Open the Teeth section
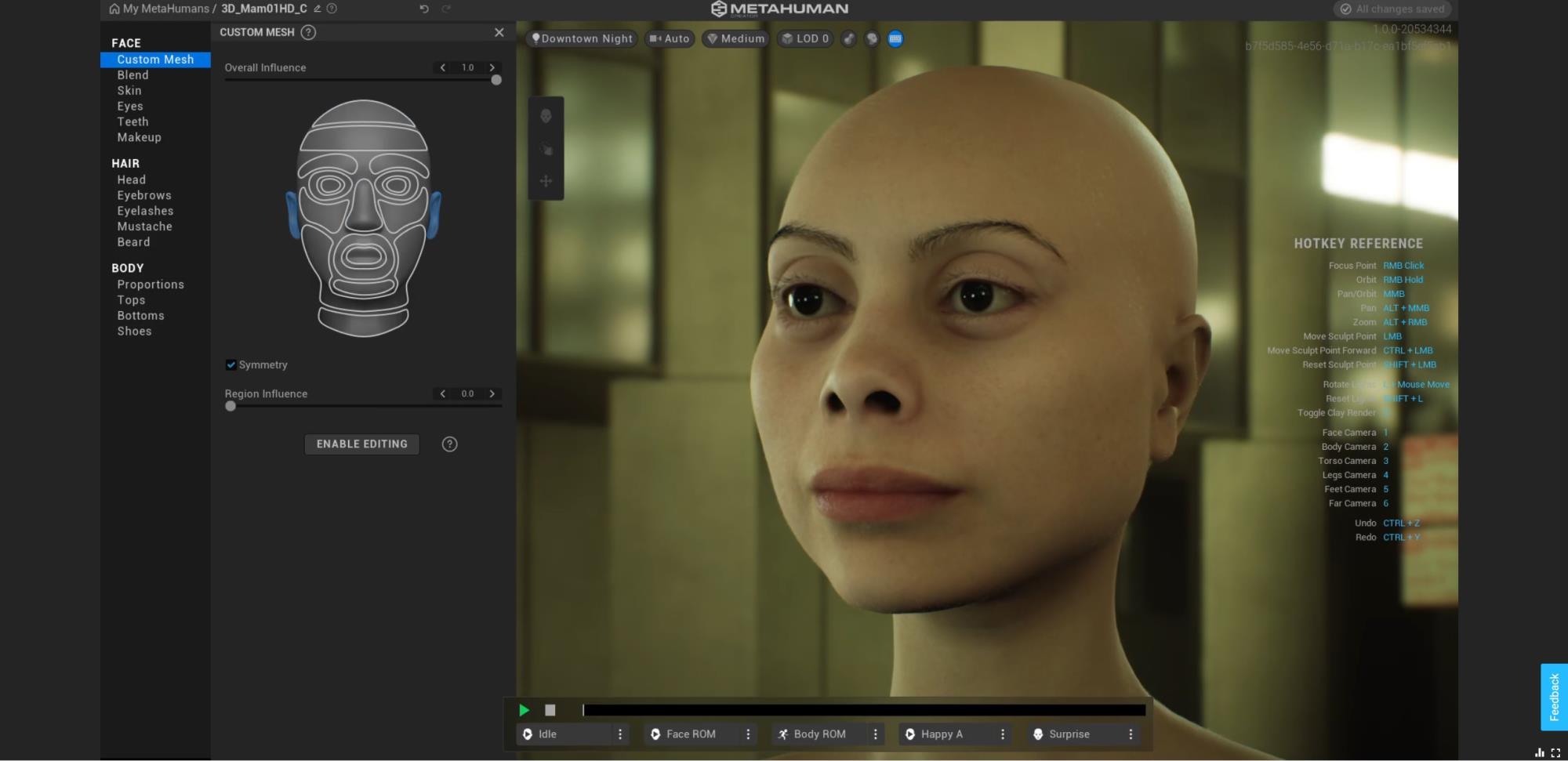Image resolution: width=1568 pixels, height=761 pixels. (x=132, y=121)
